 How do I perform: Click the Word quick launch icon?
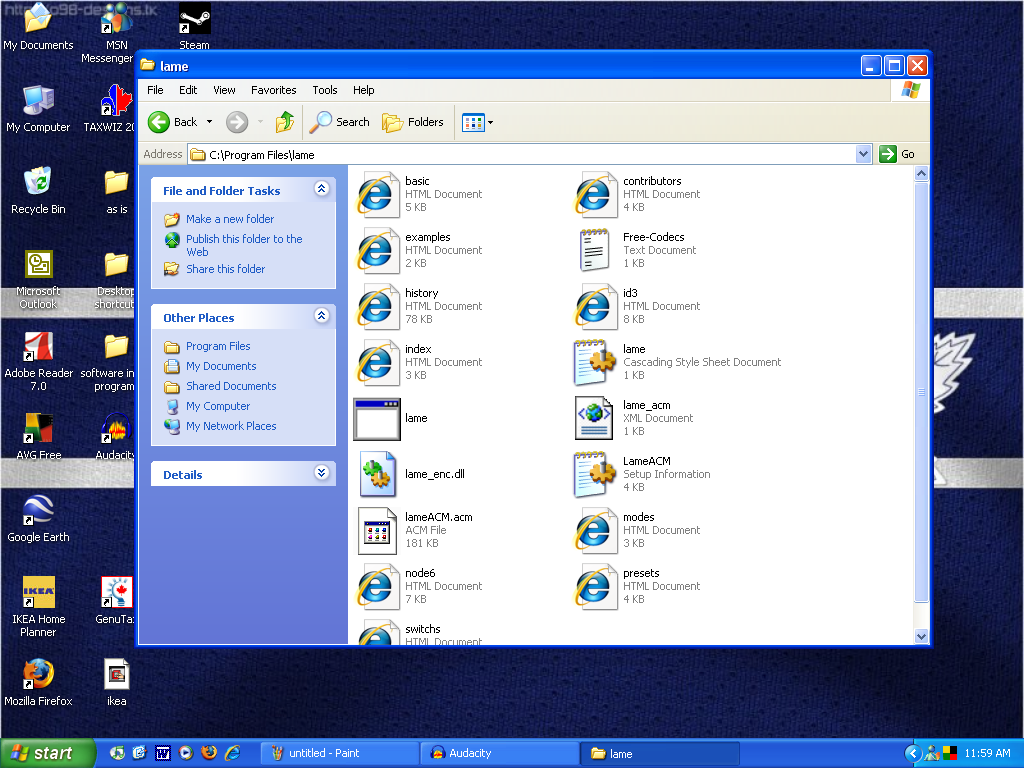point(163,753)
